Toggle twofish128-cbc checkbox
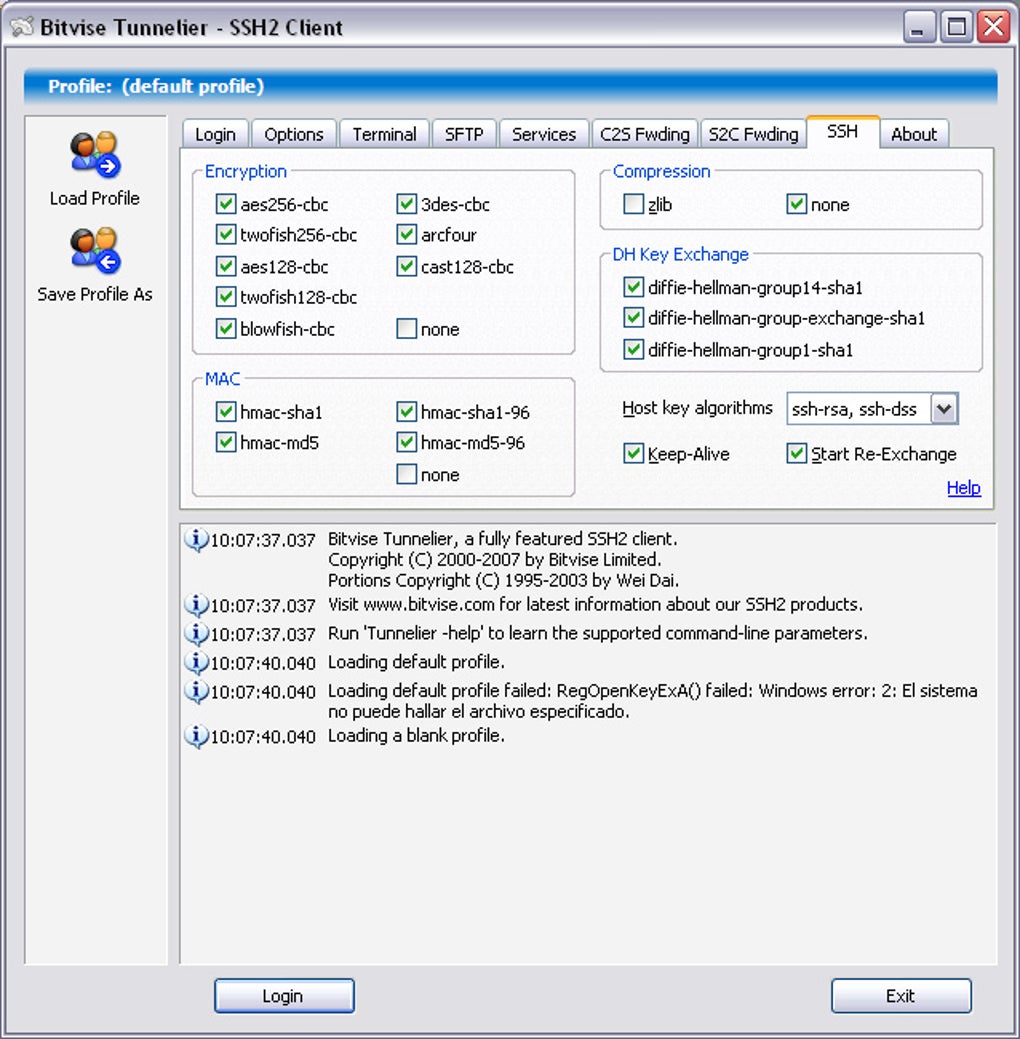The height and width of the screenshot is (1039, 1020). [226, 296]
